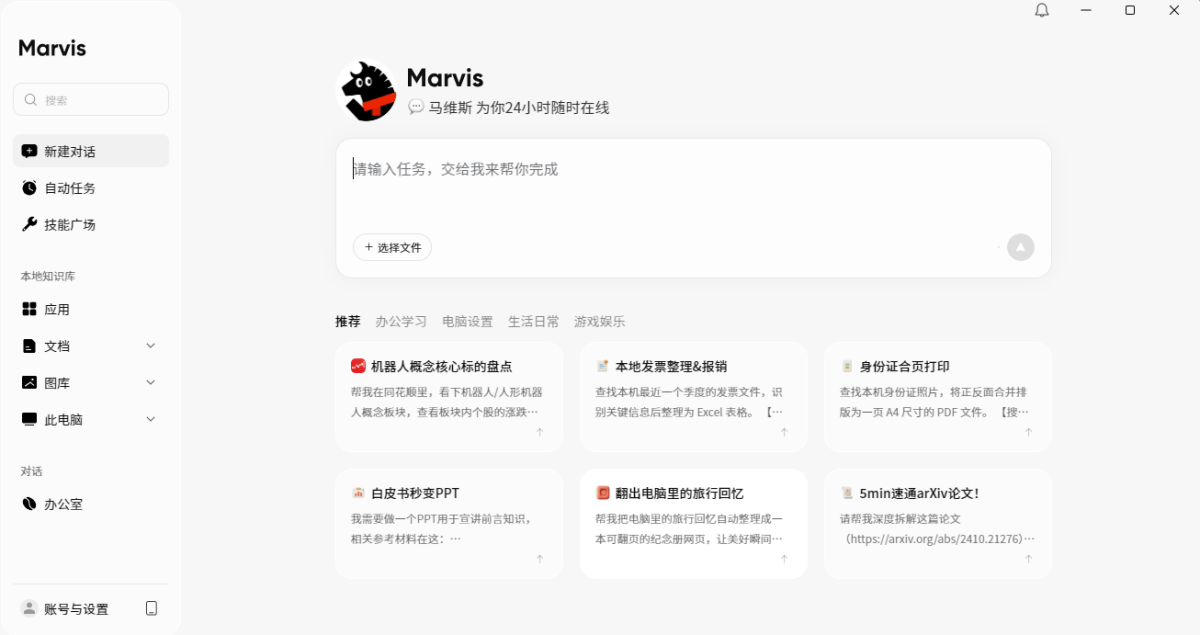Switch to the 电脑设置 tab
Image resolution: width=1200 pixels, height=635 pixels.
tap(467, 321)
